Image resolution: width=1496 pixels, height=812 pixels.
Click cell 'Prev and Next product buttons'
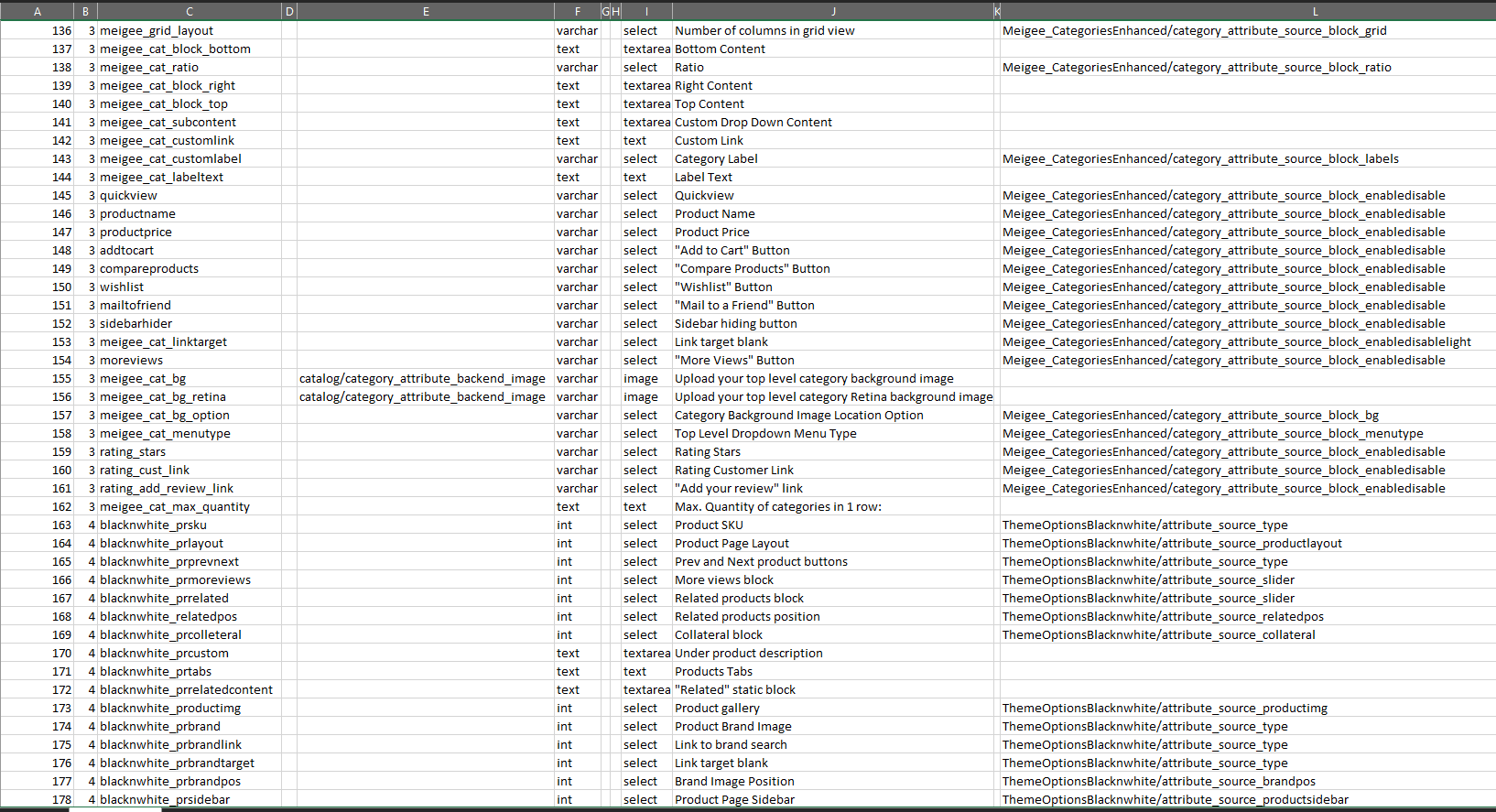point(833,561)
